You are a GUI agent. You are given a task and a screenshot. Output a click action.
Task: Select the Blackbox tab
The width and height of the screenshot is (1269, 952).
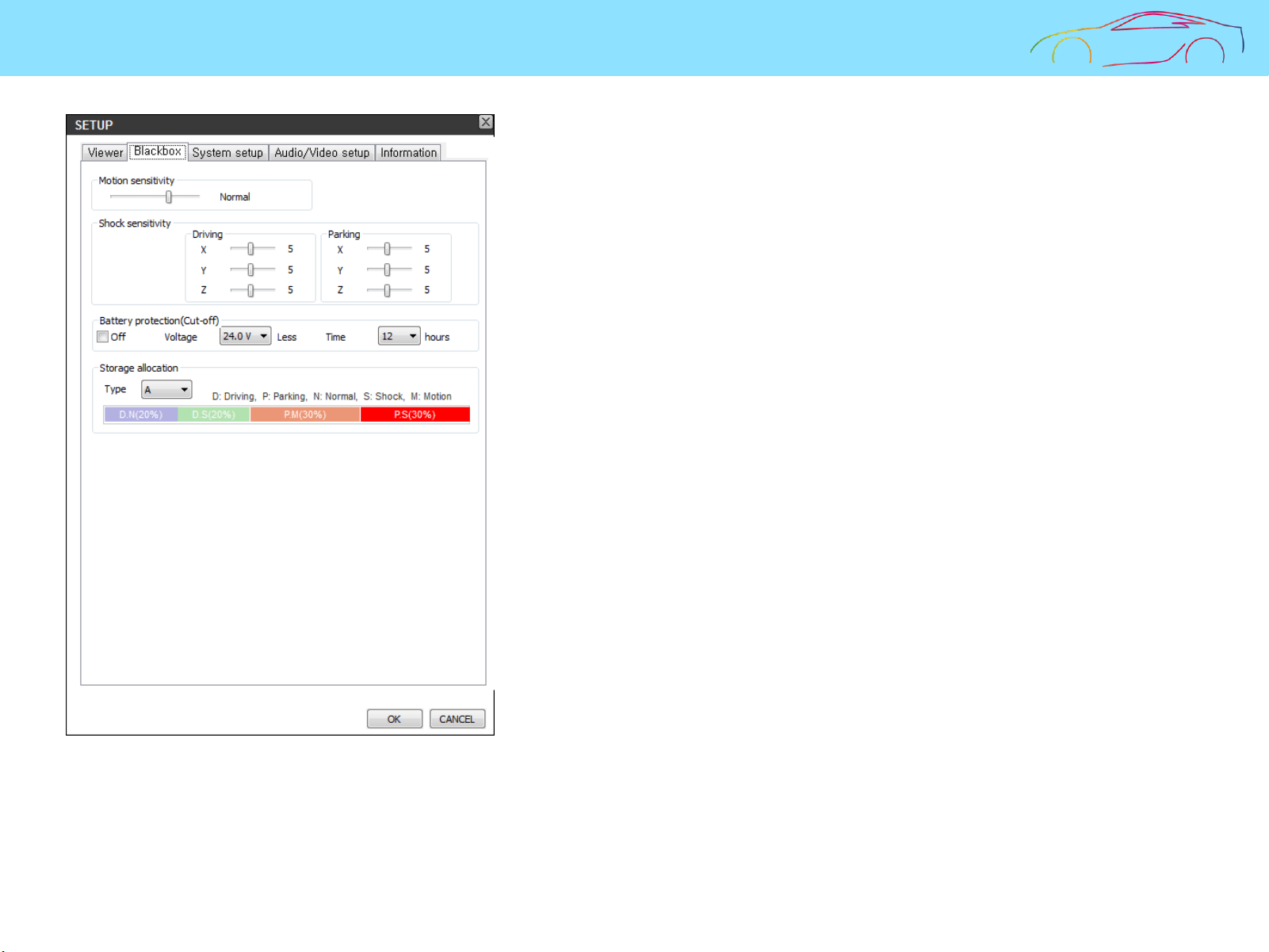[158, 151]
